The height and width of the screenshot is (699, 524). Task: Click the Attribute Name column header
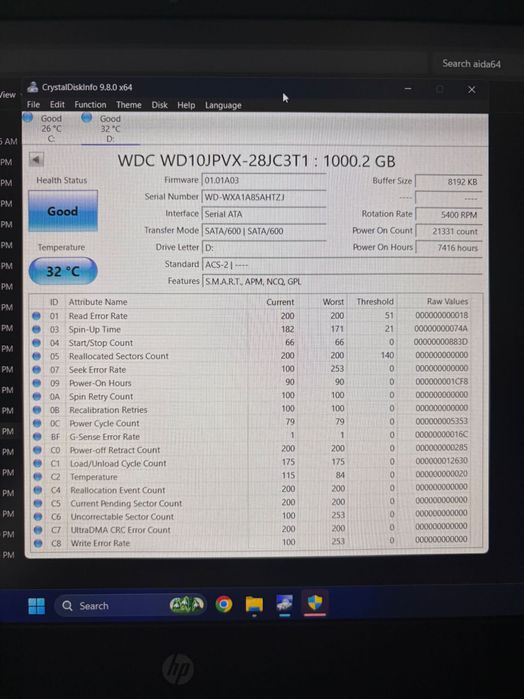(x=98, y=302)
